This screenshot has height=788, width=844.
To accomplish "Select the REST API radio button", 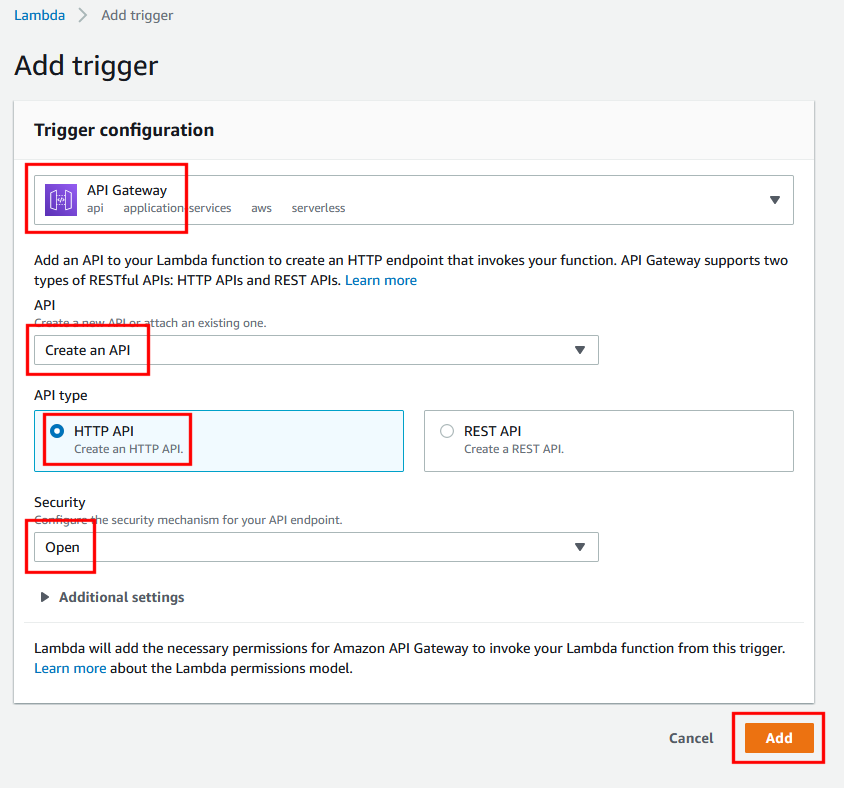I will tap(447, 431).
